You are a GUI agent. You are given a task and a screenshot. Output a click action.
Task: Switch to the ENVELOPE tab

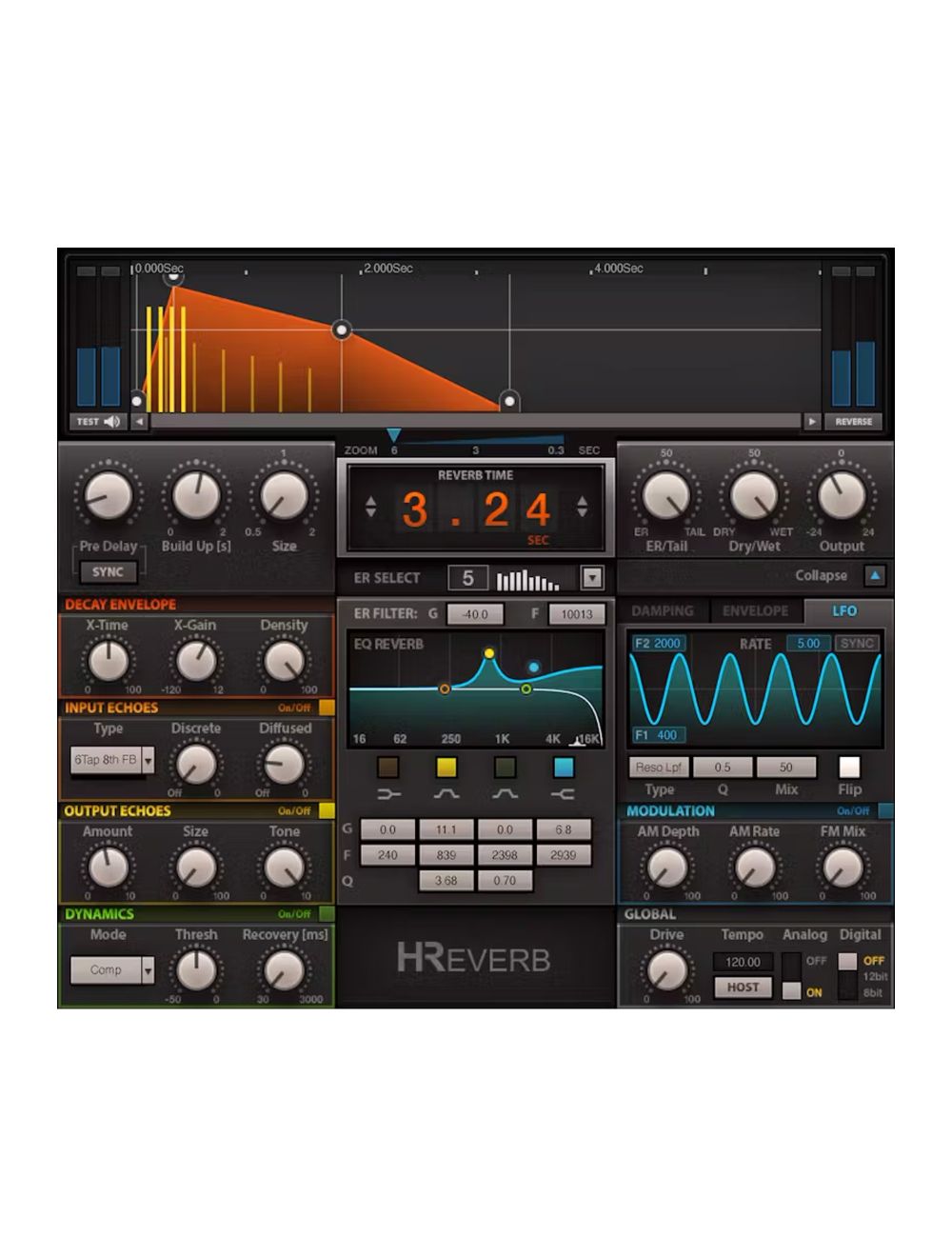click(757, 611)
